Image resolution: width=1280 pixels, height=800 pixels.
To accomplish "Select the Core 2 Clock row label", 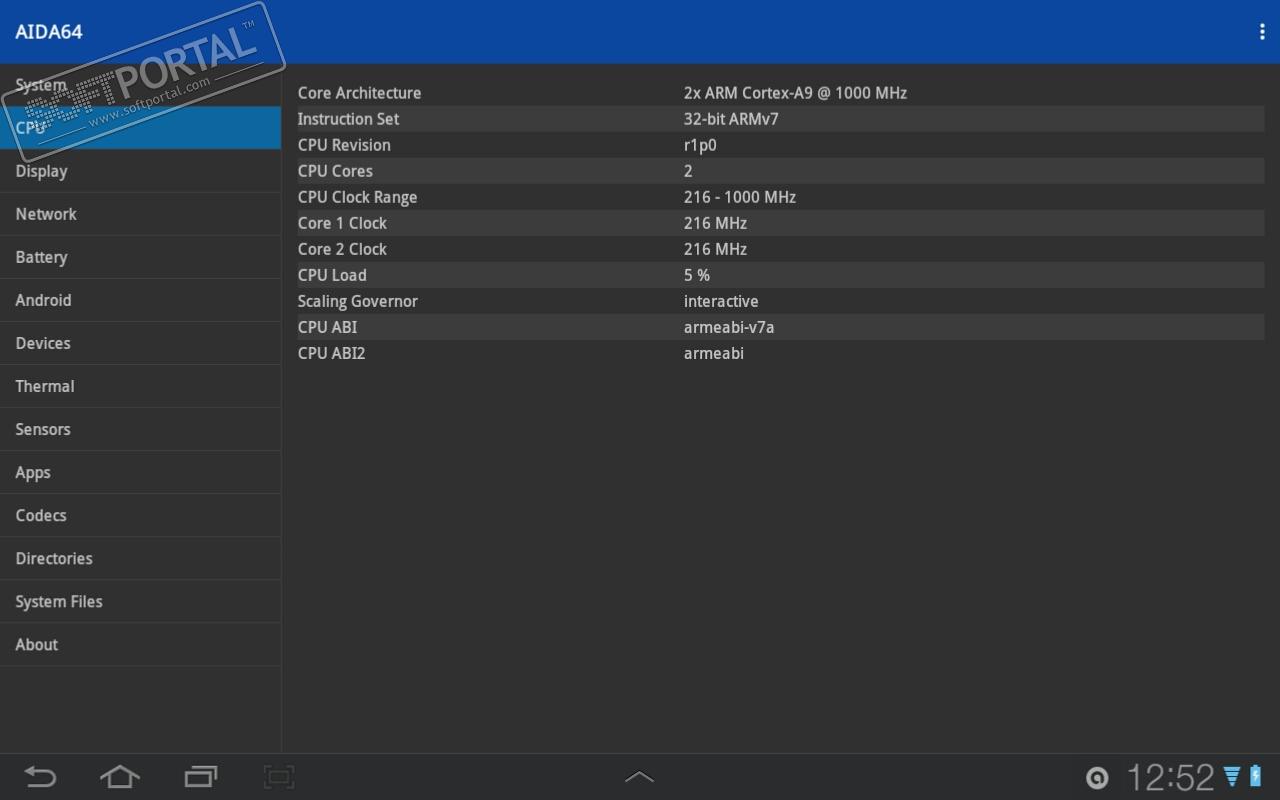I will (x=342, y=249).
